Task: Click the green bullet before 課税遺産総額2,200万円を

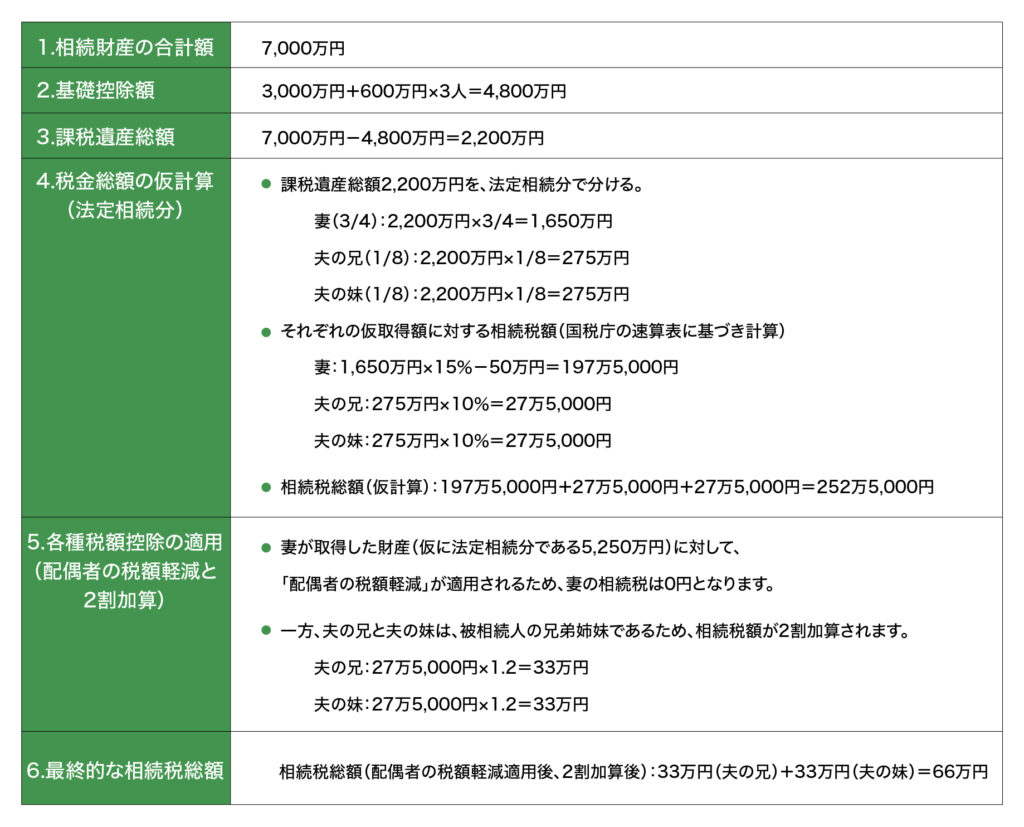Action: (x=266, y=185)
